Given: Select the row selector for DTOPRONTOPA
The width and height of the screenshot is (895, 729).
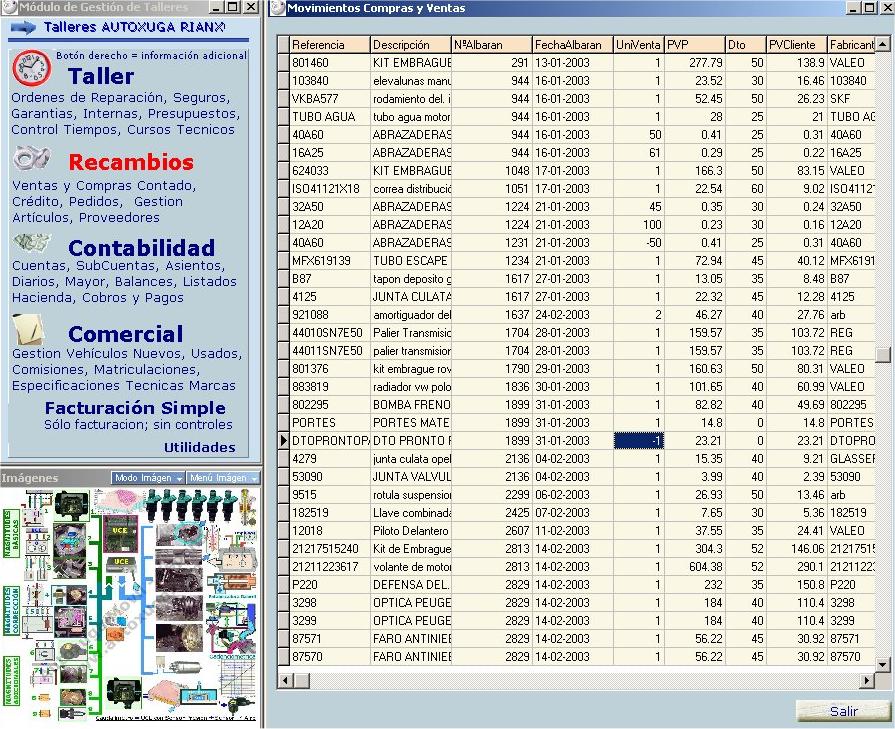Looking at the screenshot, I should (284, 441).
